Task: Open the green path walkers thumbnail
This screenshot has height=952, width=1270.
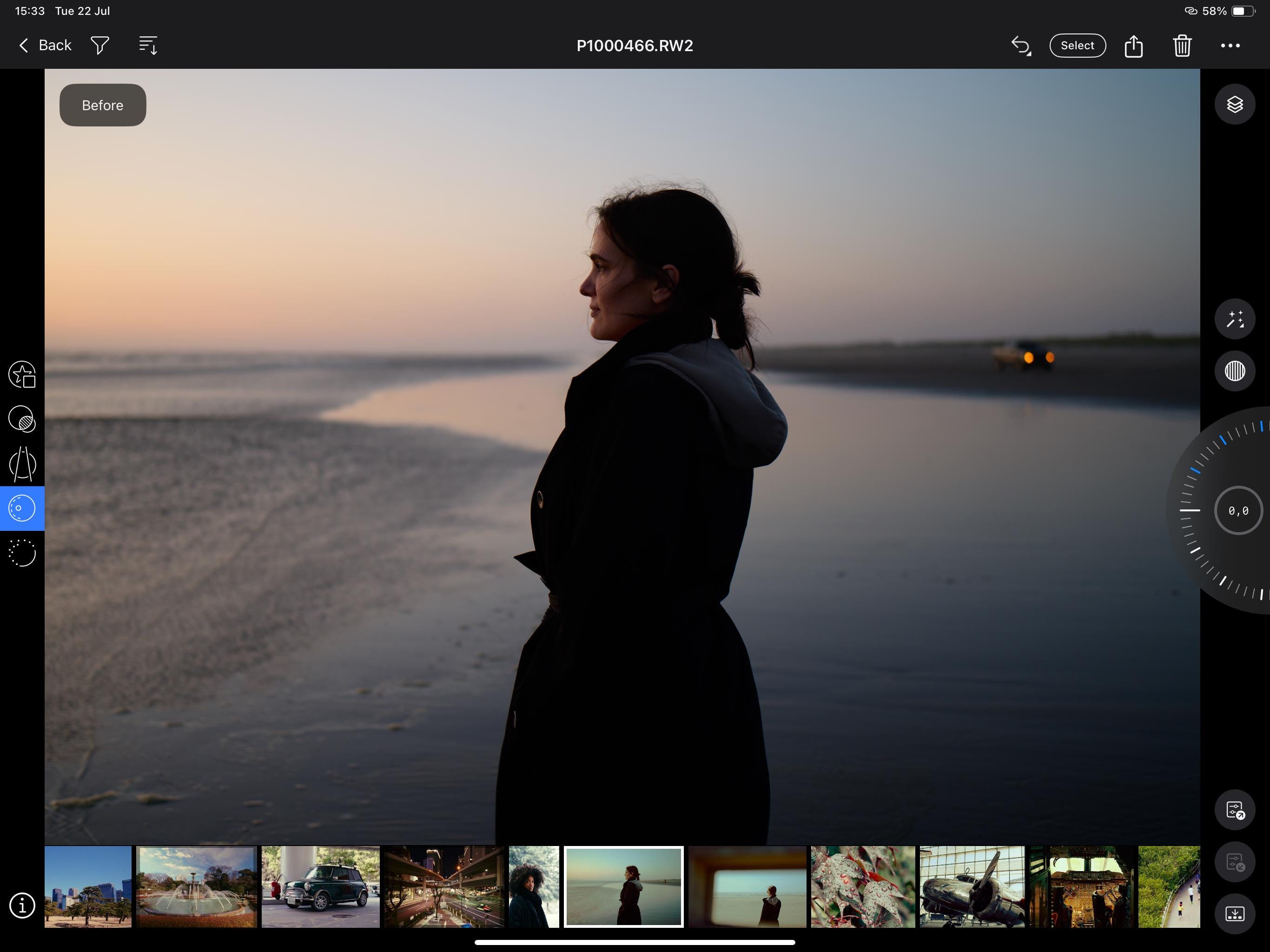Action: [x=1169, y=886]
